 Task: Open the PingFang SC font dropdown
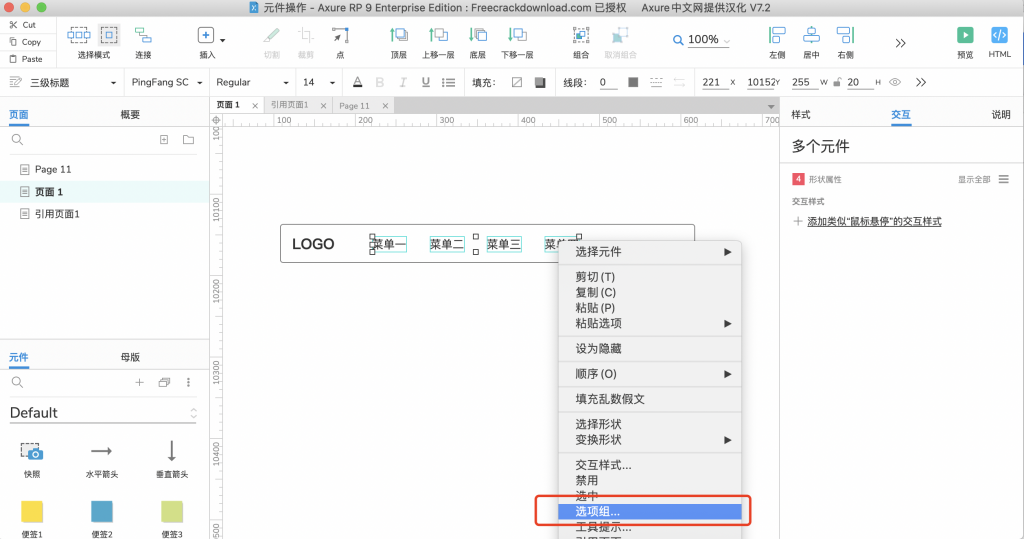(166, 82)
